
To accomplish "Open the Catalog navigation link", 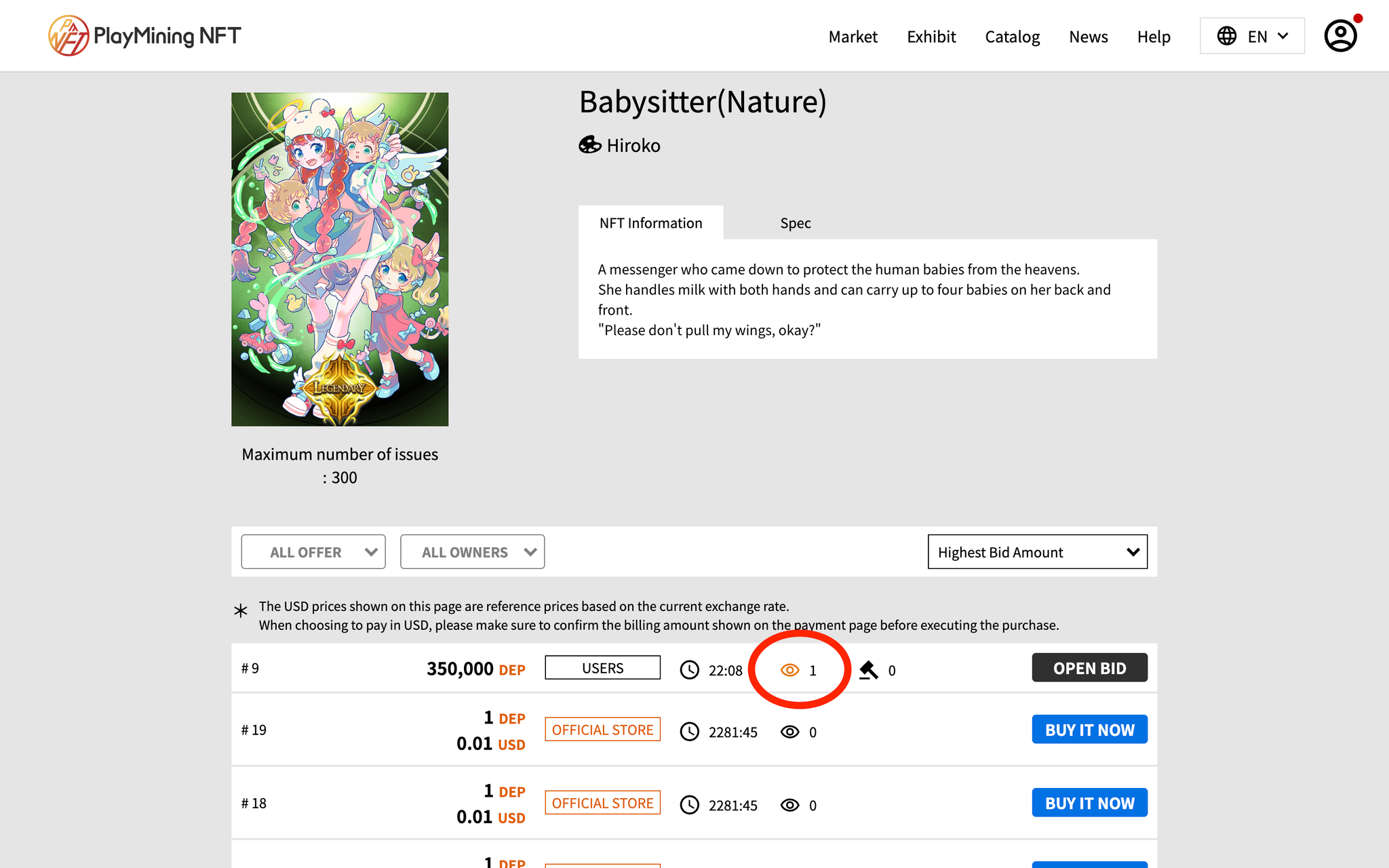I will (1012, 37).
